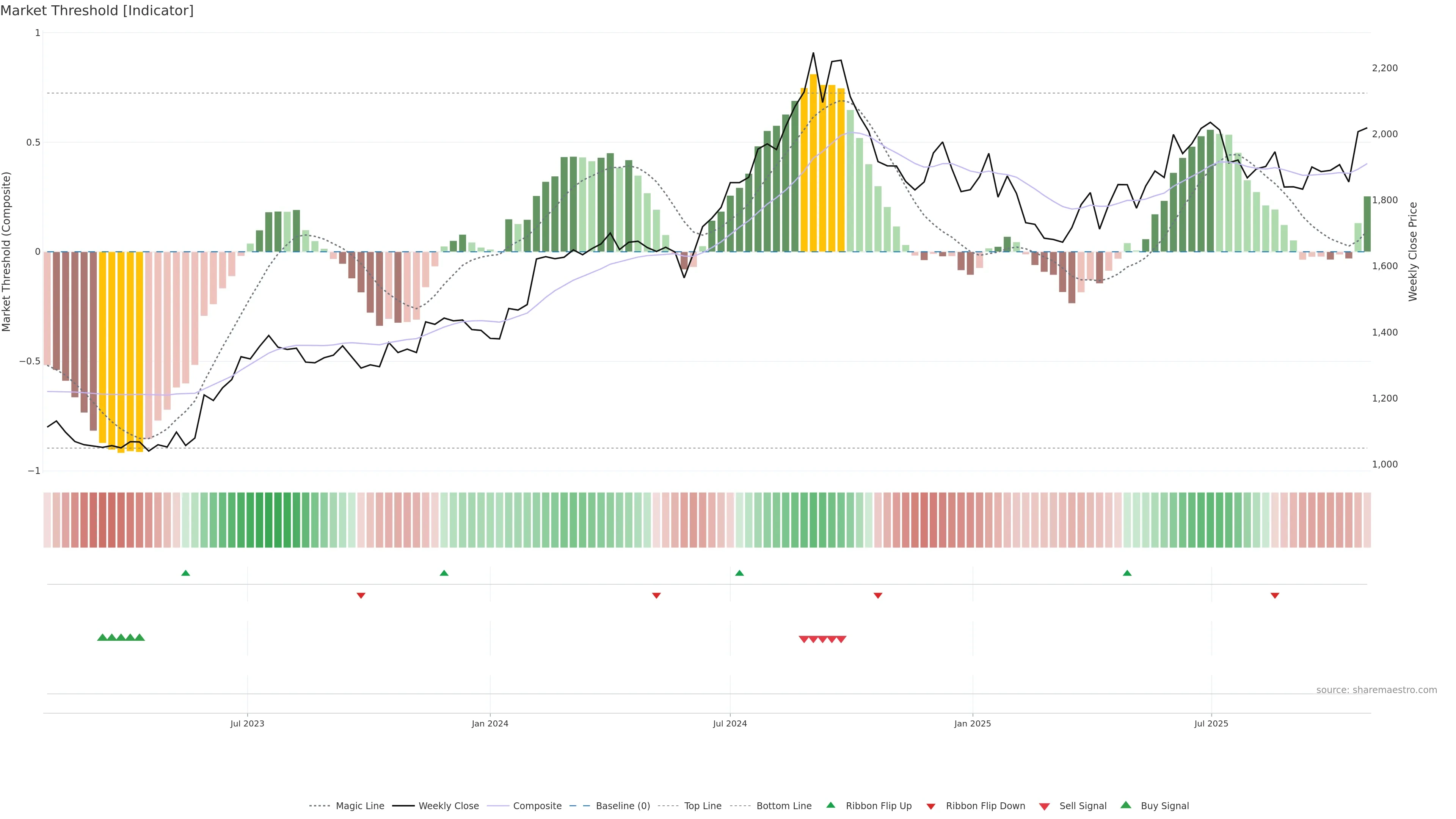Image resolution: width=1456 pixels, height=819 pixels.
Task: Click Ribbon Flip Down legend triangle icon
Action: click(x=931, y=806)
